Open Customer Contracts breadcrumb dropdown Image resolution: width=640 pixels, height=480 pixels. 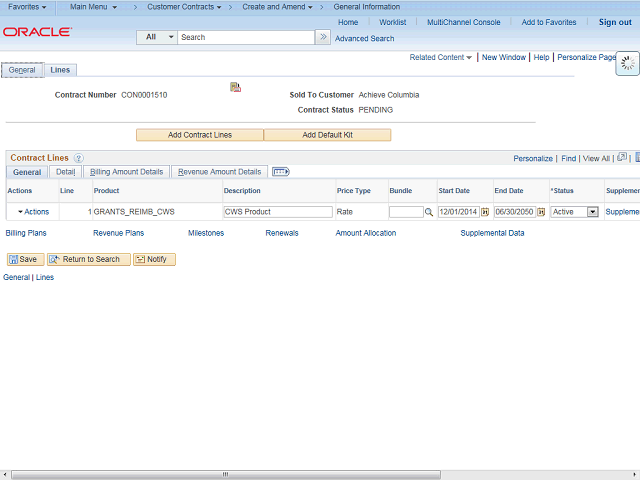(x=184, y=7)
